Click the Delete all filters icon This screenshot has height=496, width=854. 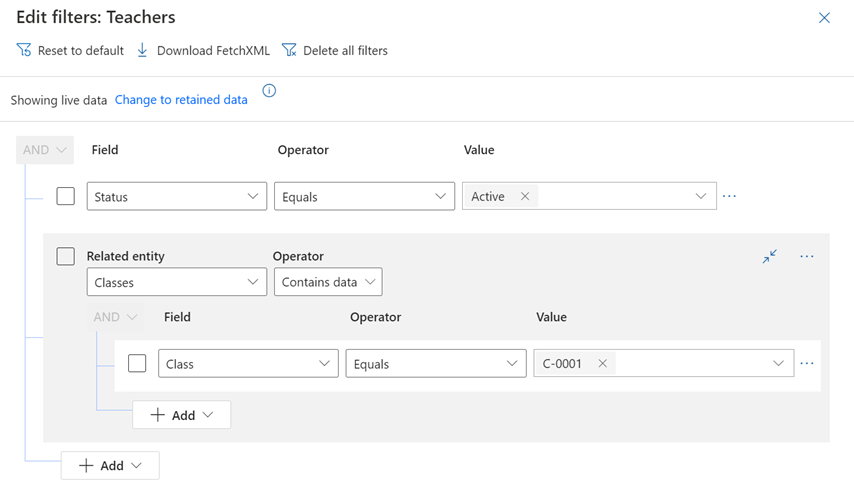tap(290, 50)
